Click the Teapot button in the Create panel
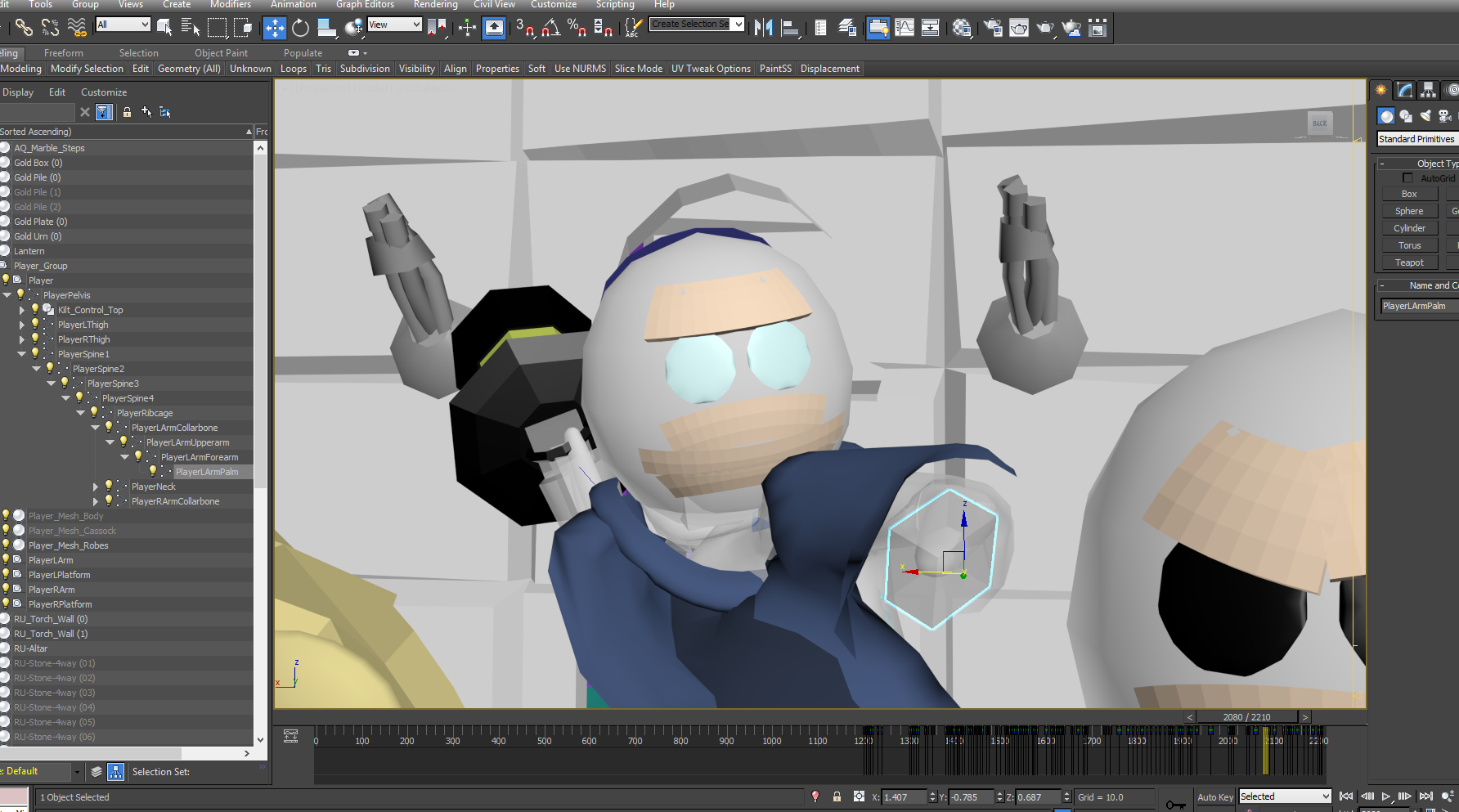1459x812 pixels. [x=1409, y=262]
